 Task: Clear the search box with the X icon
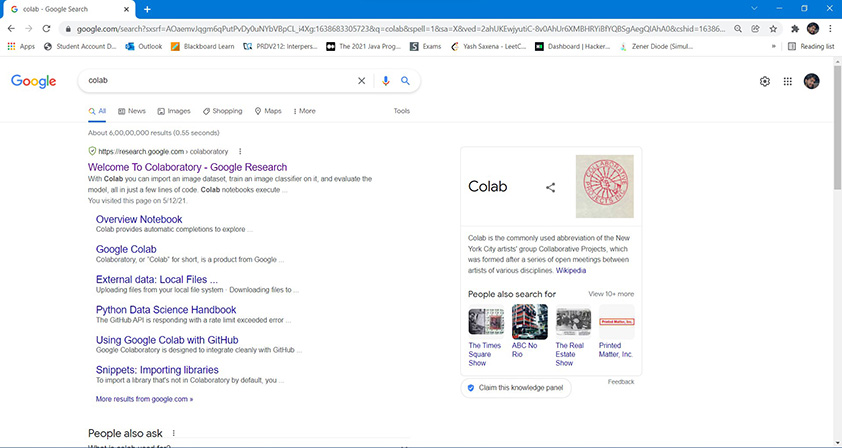tap(361, 81)
